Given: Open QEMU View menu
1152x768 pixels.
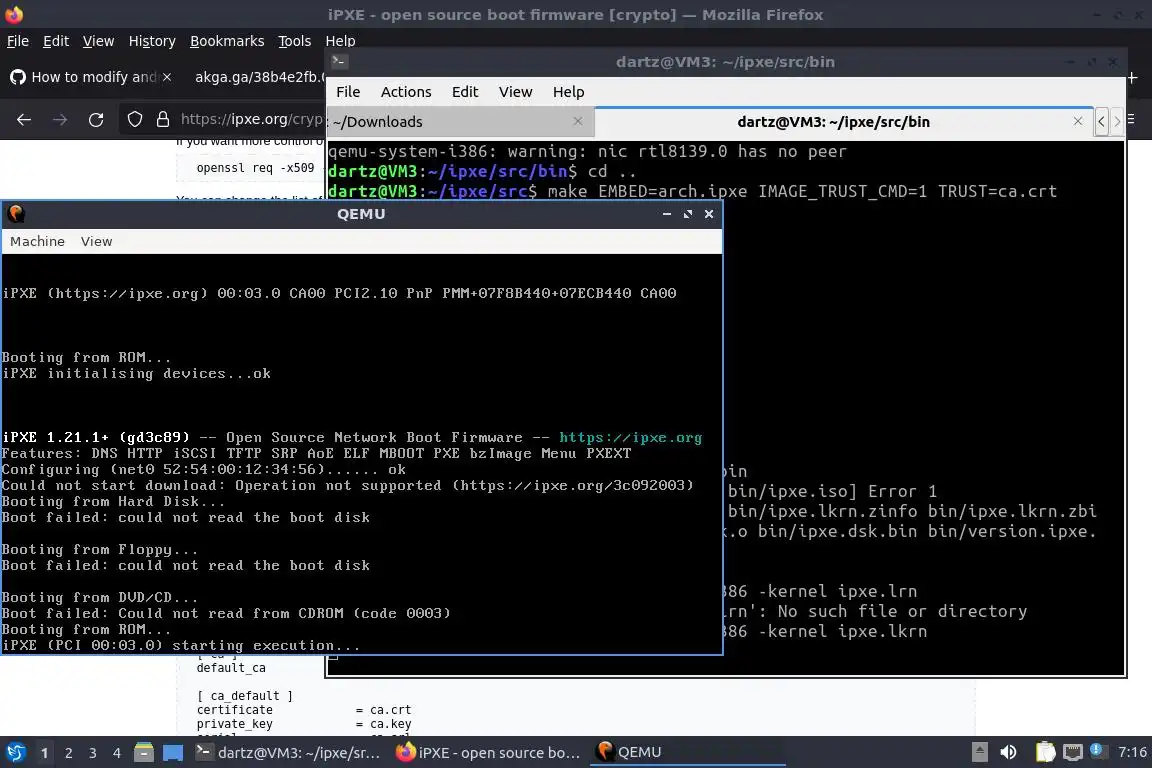Looking at the screenshot, I should pyautogui.click(x=96, y=241).
